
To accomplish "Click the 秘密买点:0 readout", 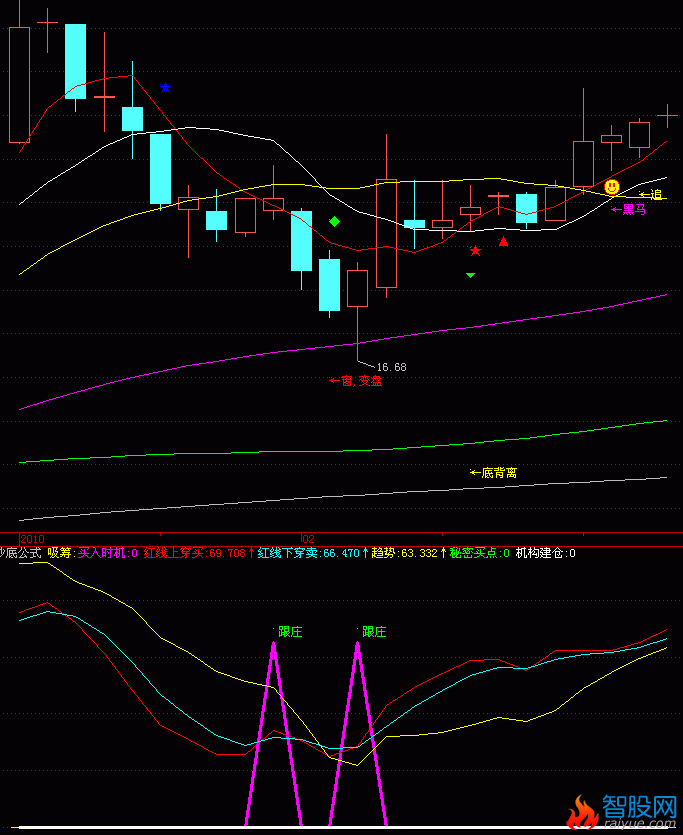I will (x=480, y=553).
